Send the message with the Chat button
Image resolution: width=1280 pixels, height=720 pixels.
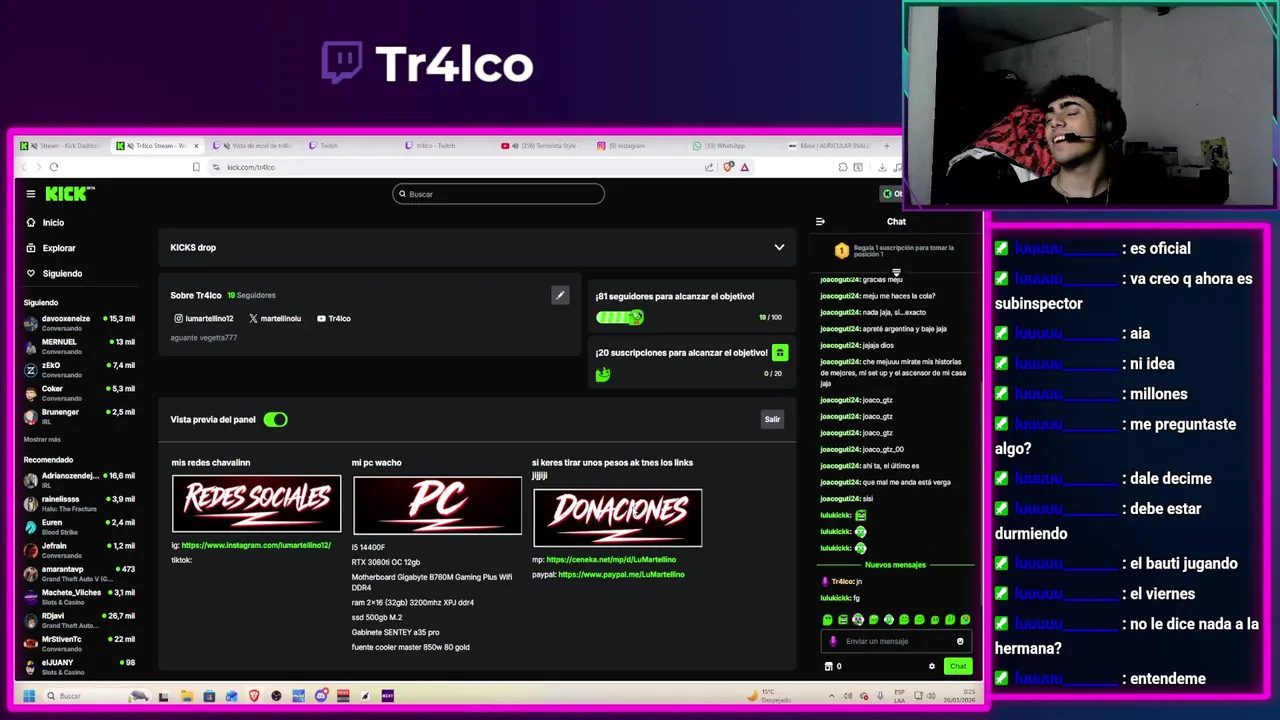point(958,666)
